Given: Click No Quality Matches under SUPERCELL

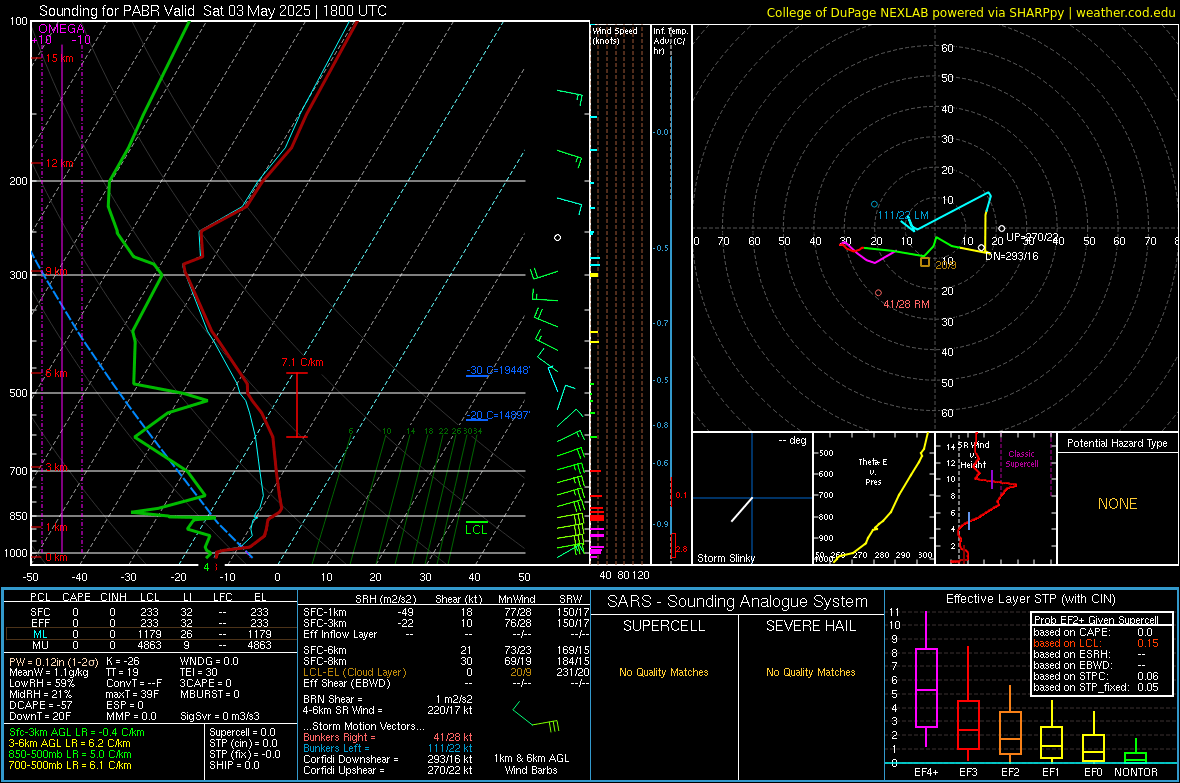Looking at the screenshot, I should [664, 672].
